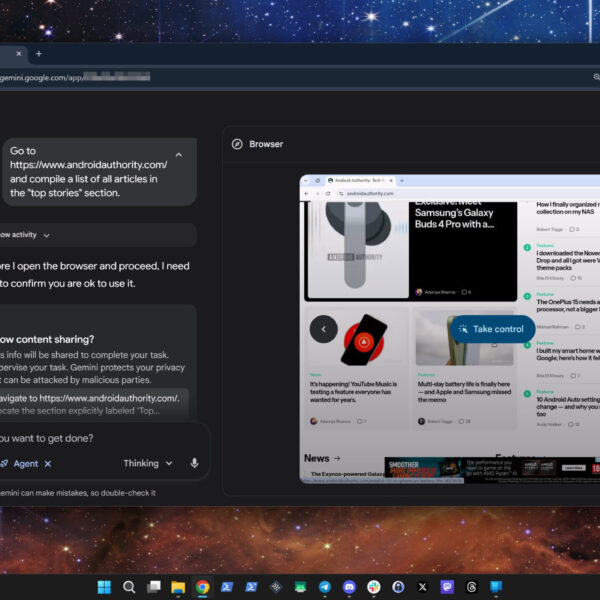Open the YouTube Music feature article
Viewport: 600px width, 600px height.
pos(353,392)
